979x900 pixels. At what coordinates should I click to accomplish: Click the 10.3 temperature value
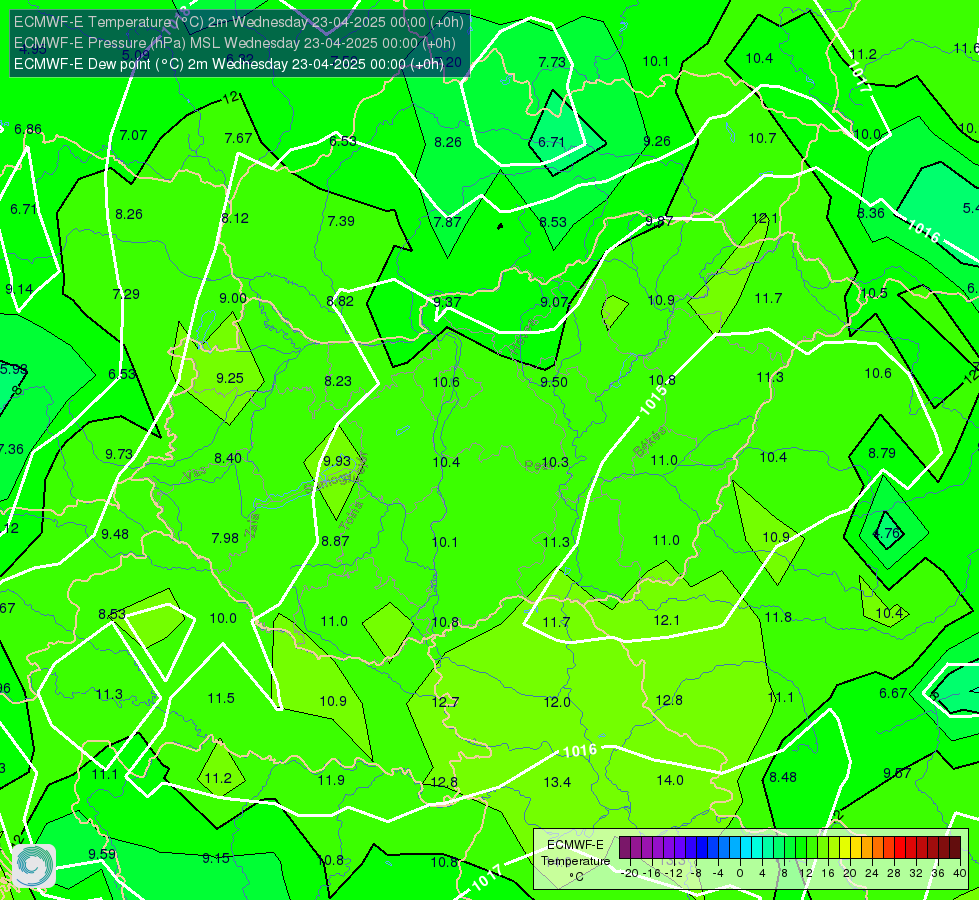point(555,462)
